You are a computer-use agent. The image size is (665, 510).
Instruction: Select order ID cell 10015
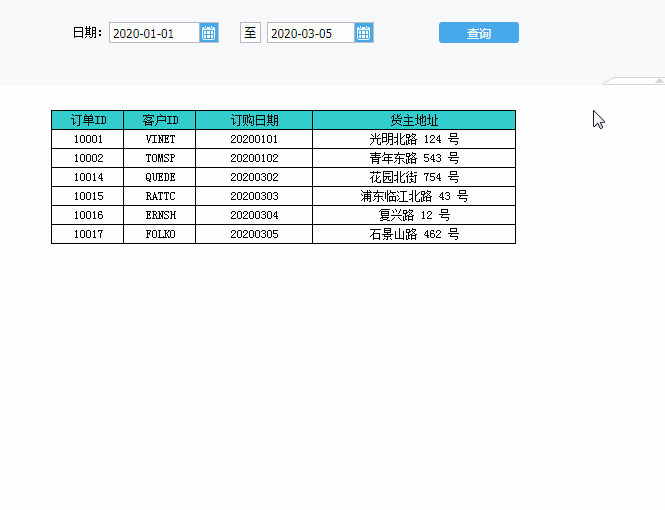[x=87, y=196]
